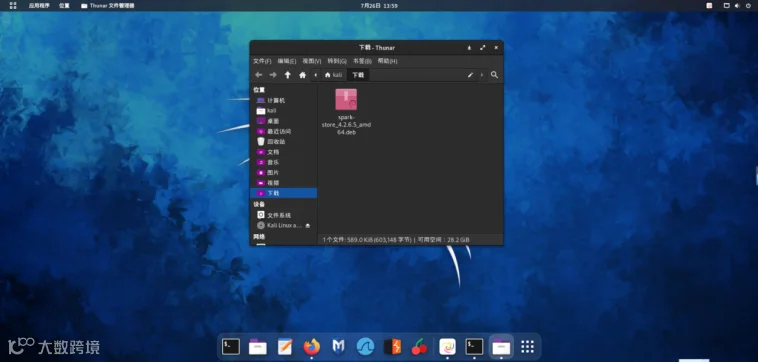
Task: Toggle path edit mode with pencil icon
Action: click(x=470, y=75)
